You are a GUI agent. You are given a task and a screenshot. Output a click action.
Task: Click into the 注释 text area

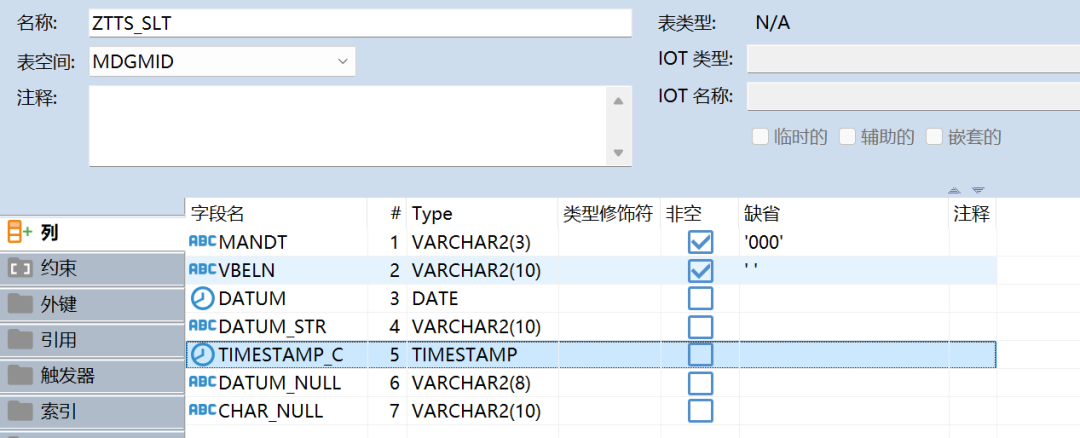click(349, 126)
